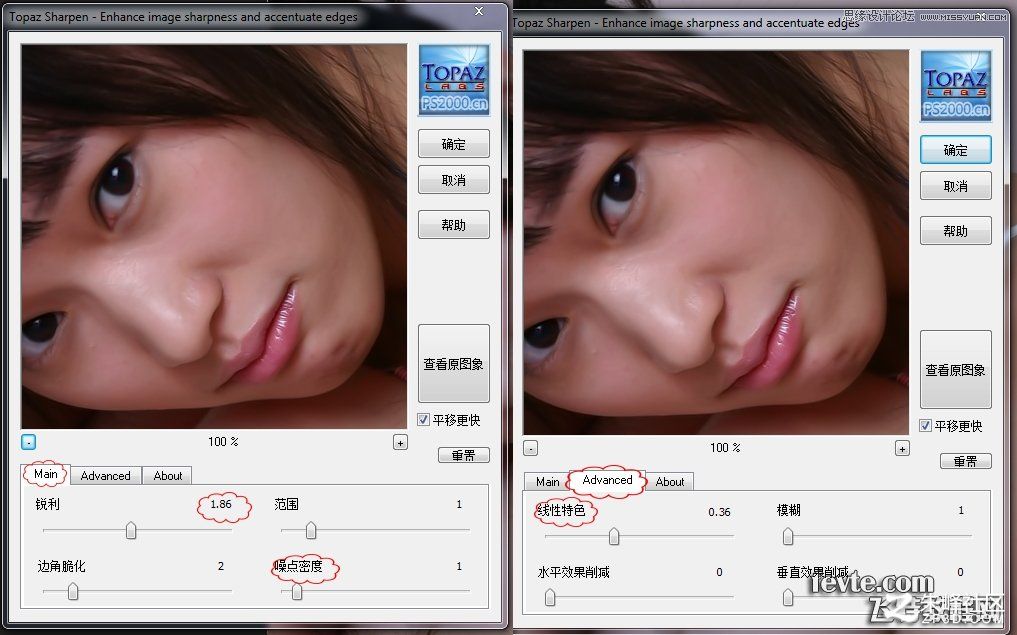This screenshot has width=1017, height=635.
Task: Click 查看原图象 in right window
Action: [x=955, y=370]
